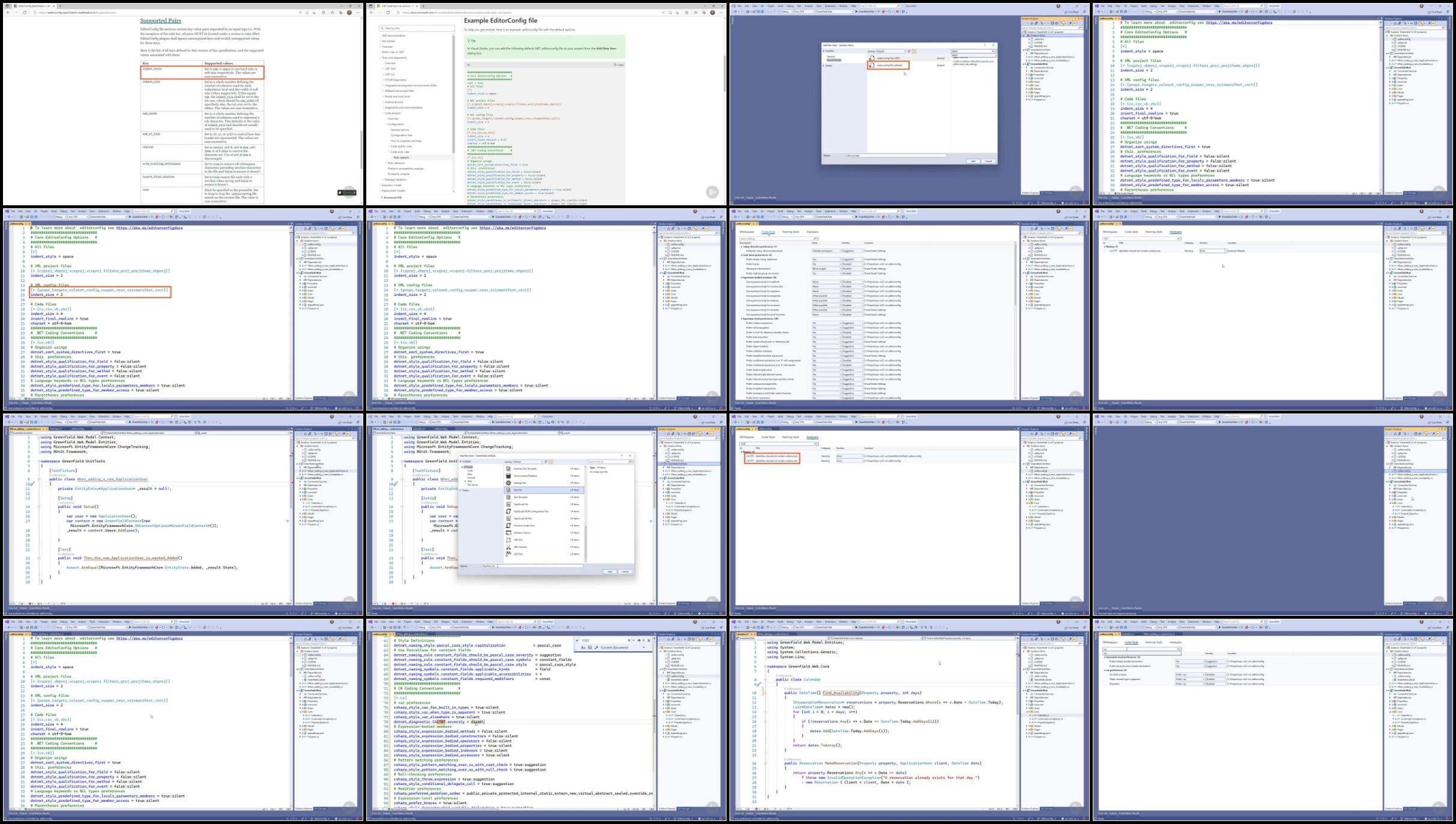Click file icon of '.editorconfig File (.NET)' template
The image size is (1456, 824).
[872, 58]
